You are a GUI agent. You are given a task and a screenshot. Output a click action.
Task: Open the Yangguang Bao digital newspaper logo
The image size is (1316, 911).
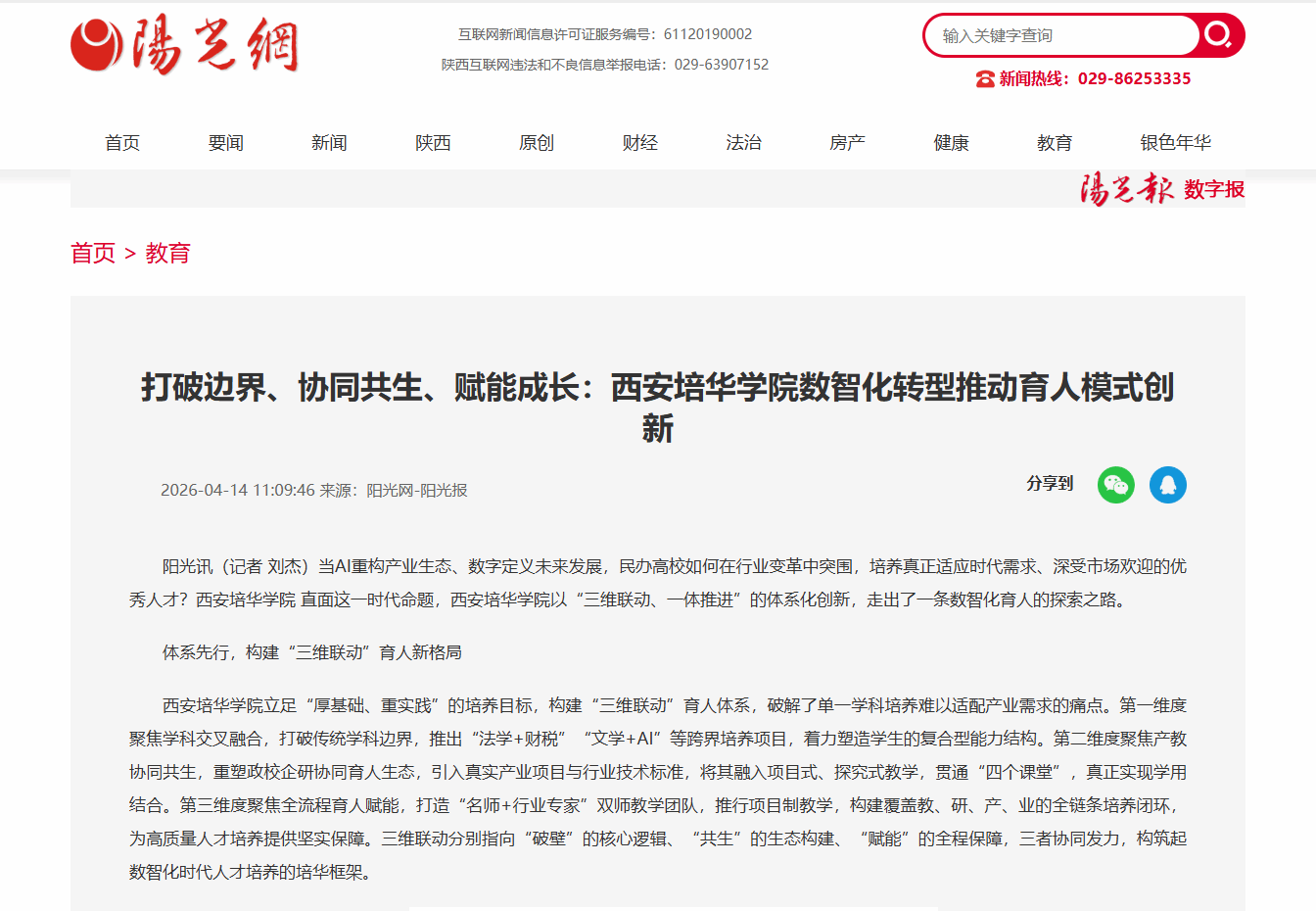[1161, 189]
